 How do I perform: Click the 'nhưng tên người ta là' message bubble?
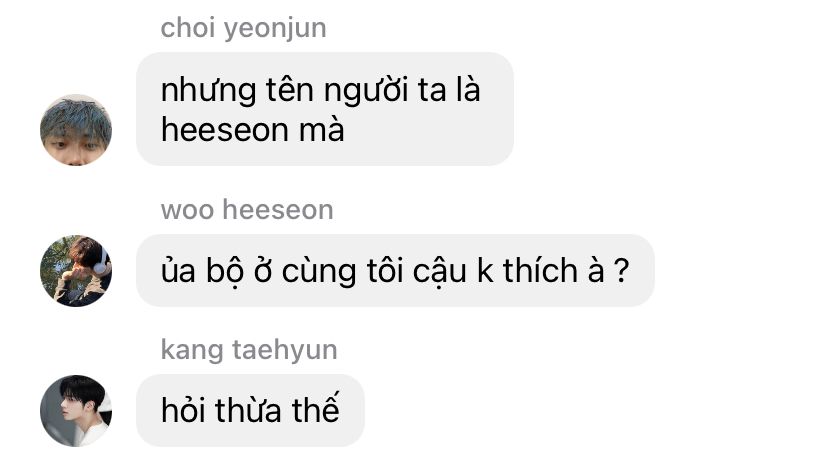pyautogui.click(x=325, y=109)
